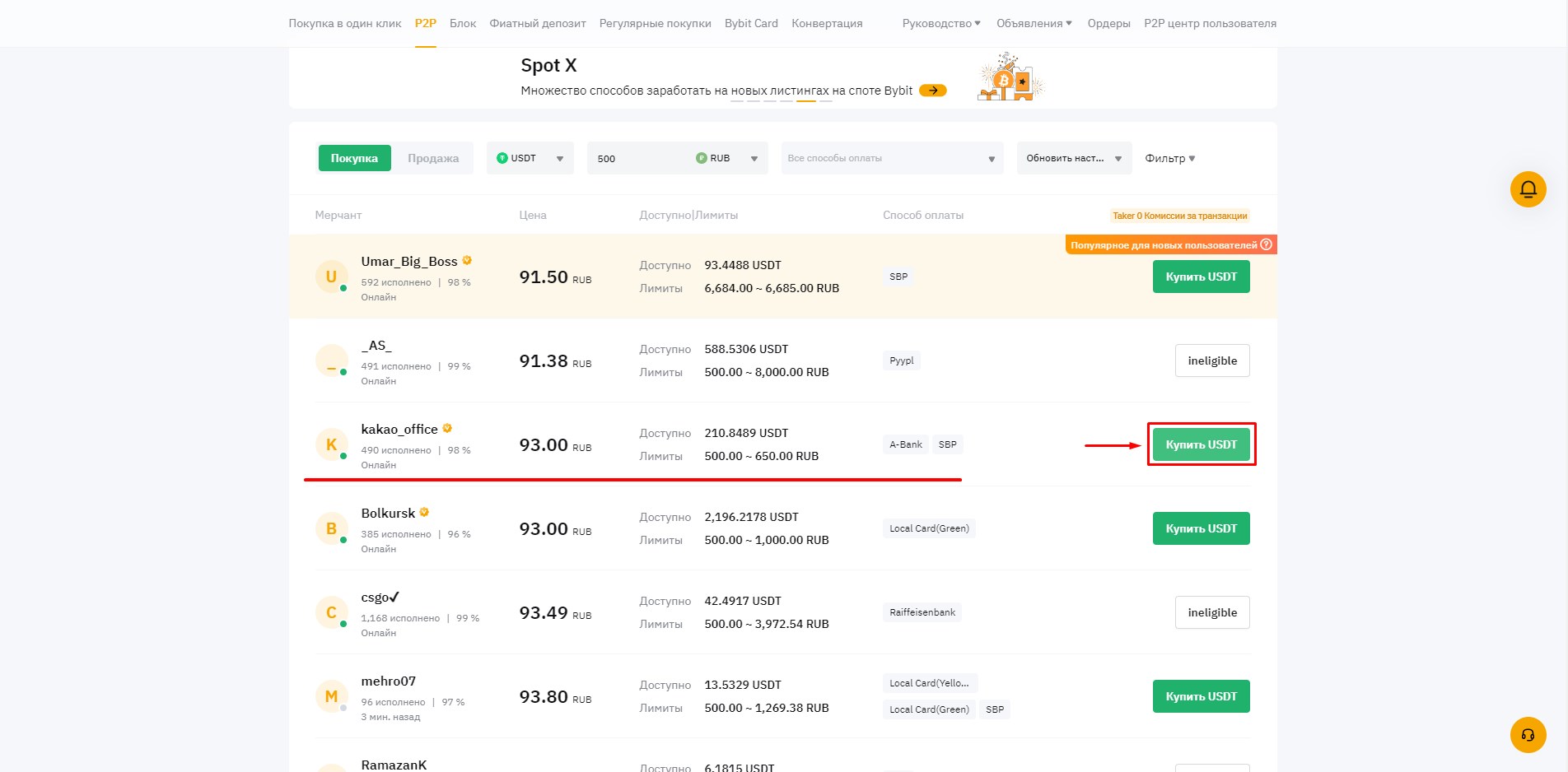This screenshot has height=772, width=1568.
Task: Go to the Конвертация tab
Action: pos(827,23)
